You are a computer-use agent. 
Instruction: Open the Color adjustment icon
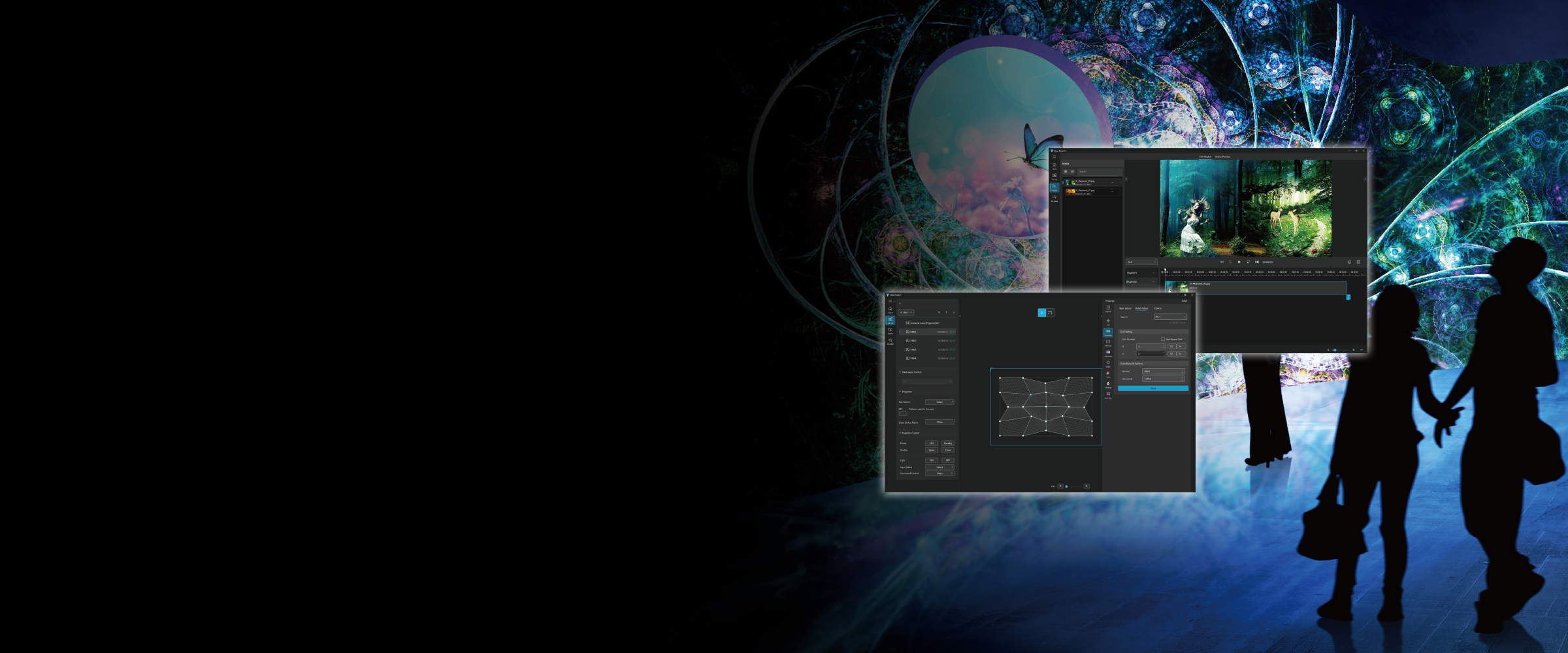pyautogui.click(x=1108, y=374)
